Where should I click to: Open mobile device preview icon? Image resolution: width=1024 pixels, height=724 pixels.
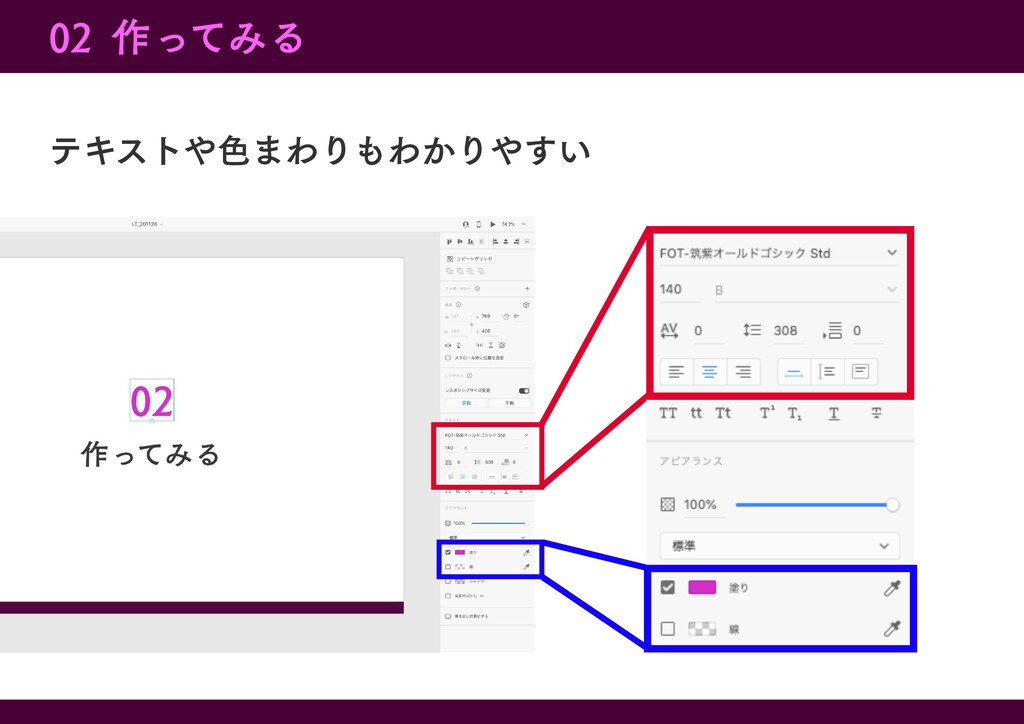pyautogui.click(x=479, y=224)
